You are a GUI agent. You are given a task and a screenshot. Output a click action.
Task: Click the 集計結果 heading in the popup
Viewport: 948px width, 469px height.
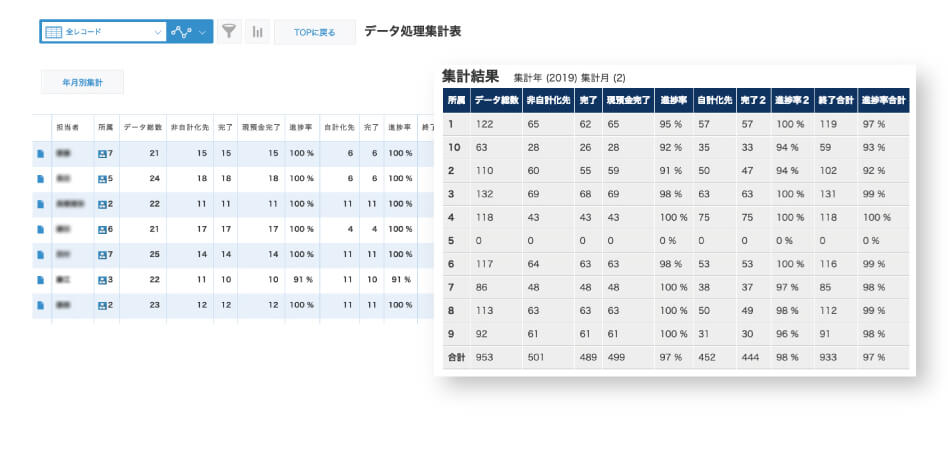470,76
